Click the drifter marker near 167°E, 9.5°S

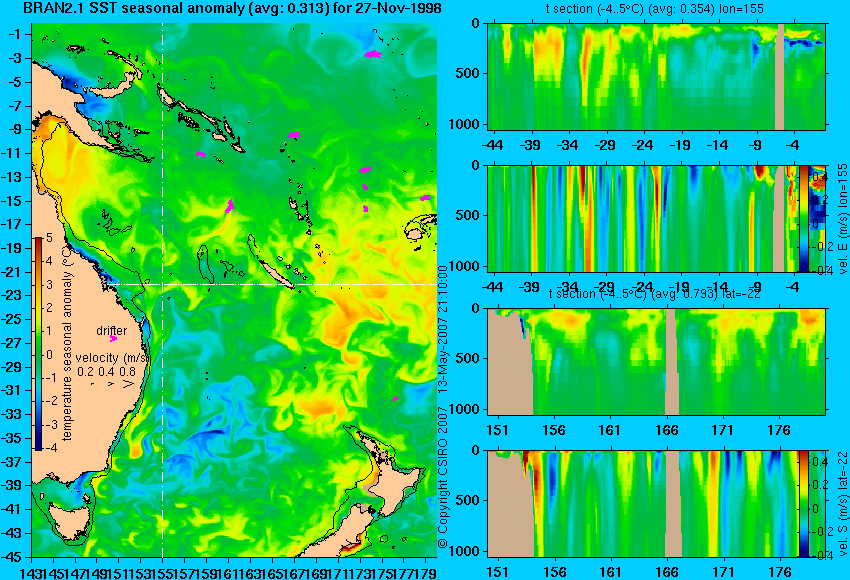pos(294,134)
